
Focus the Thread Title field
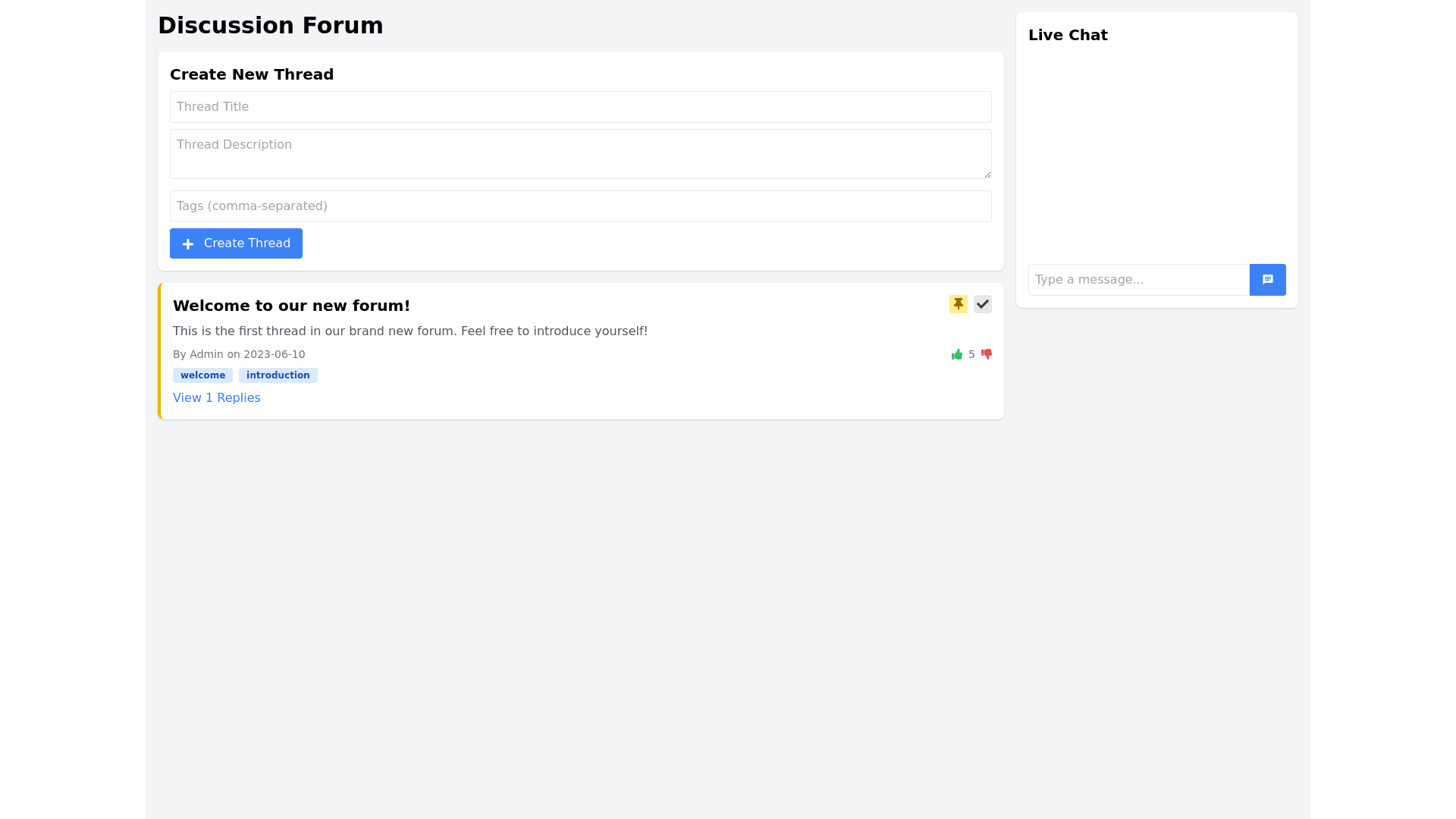[x=580, y=107]
